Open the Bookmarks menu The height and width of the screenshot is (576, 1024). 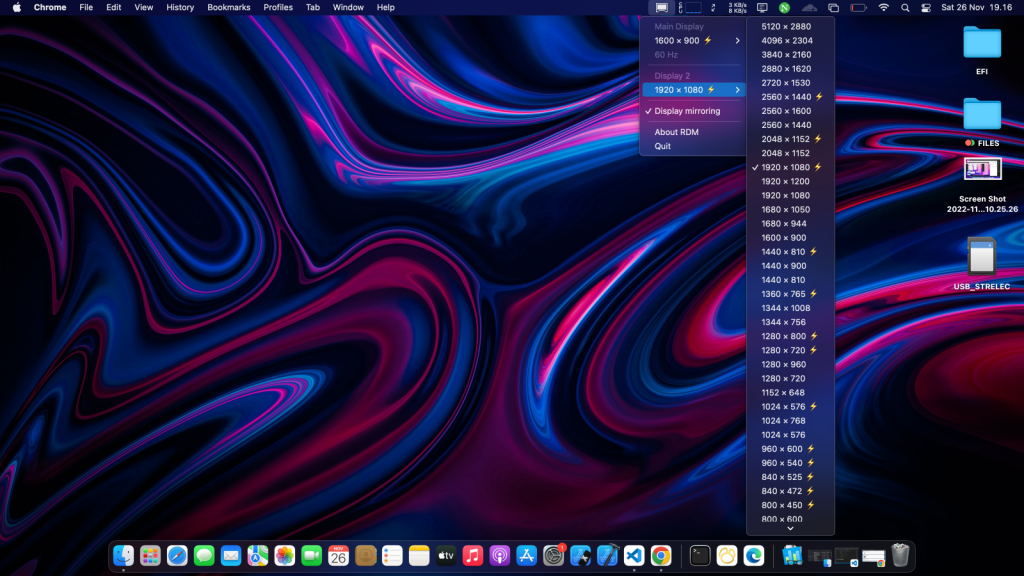tap(229, 7)
